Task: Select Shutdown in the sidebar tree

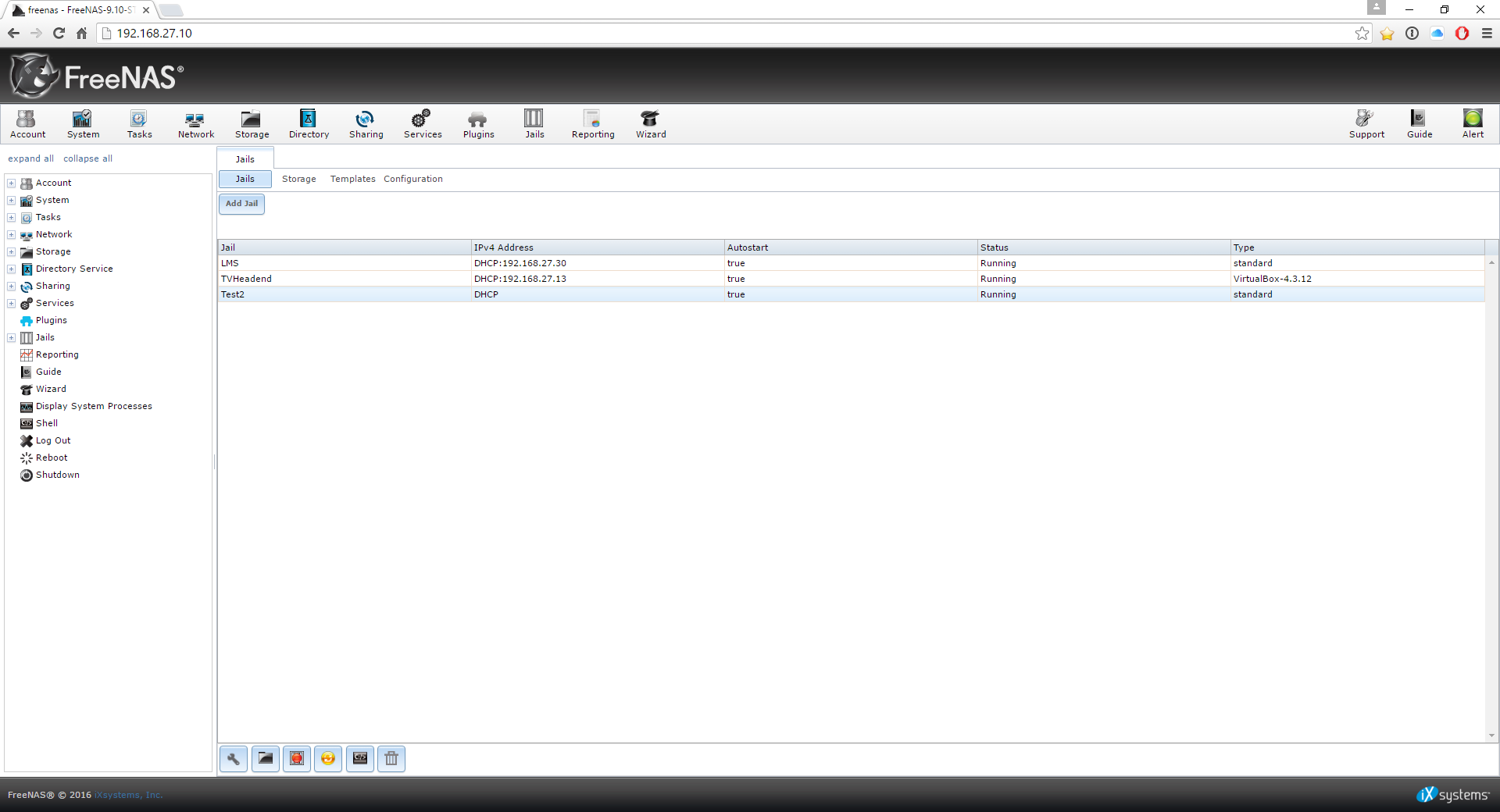Action: (x=50, y=475)
